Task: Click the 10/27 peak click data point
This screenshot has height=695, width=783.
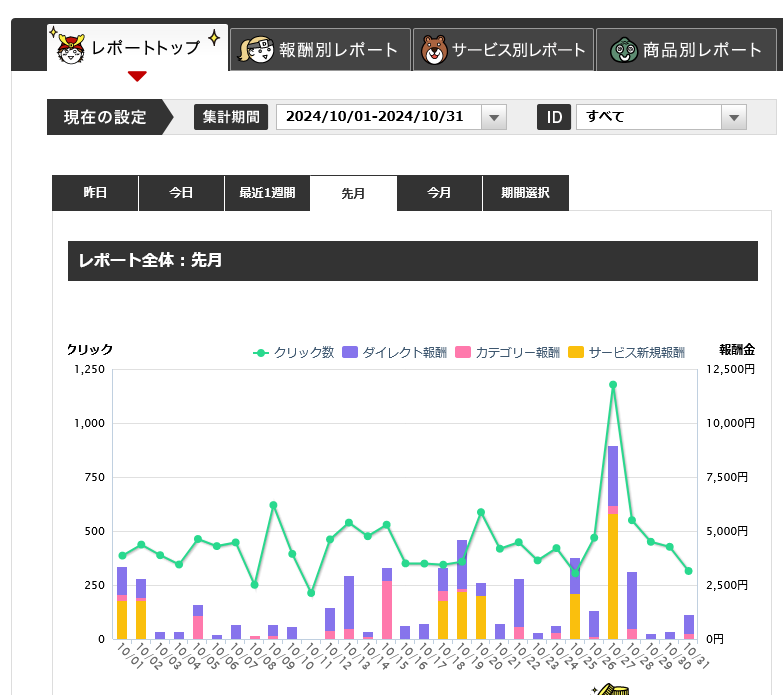Action: click(613, 384)
